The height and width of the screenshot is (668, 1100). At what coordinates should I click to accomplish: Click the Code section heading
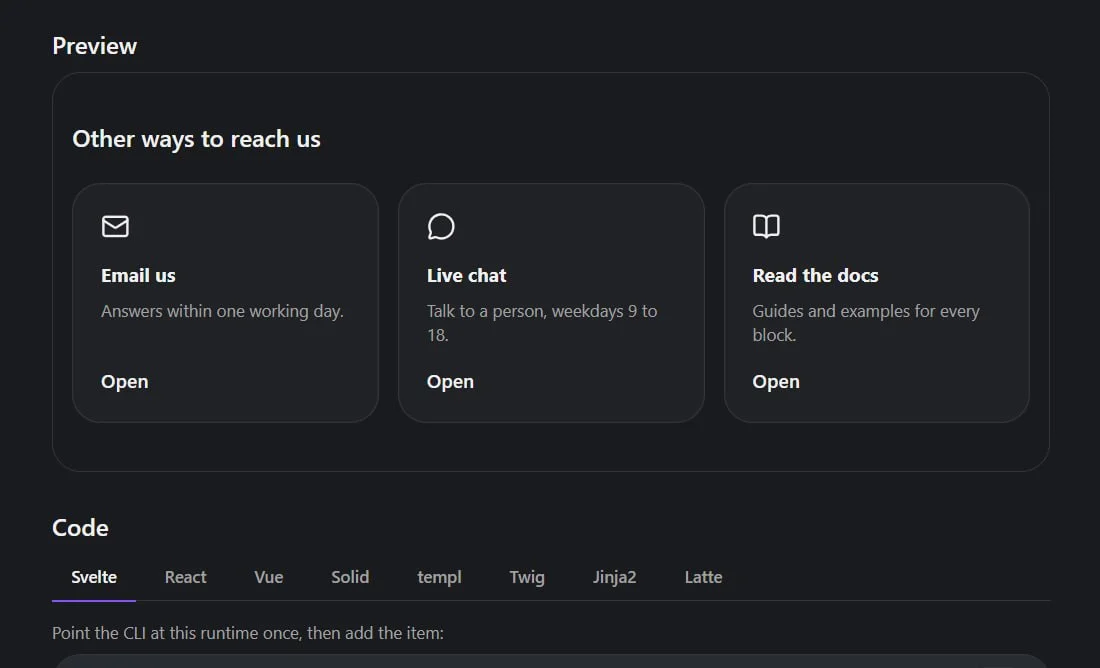pyautogui.click(x=80, y=528)
